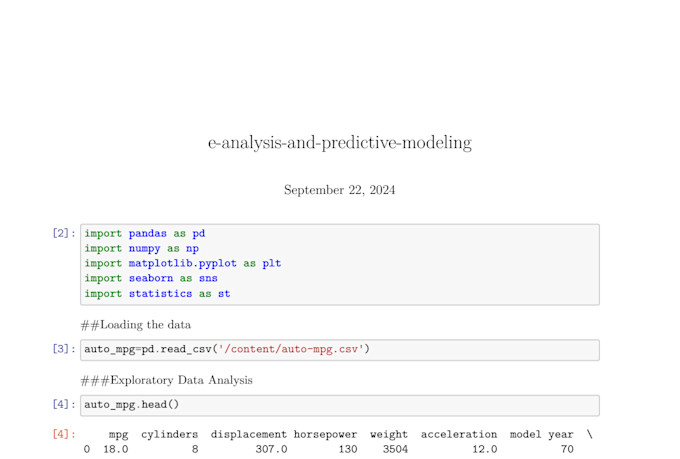Screen dimensions: 680x459
Task: Click the weight value 3504
Action: [395, 449]
